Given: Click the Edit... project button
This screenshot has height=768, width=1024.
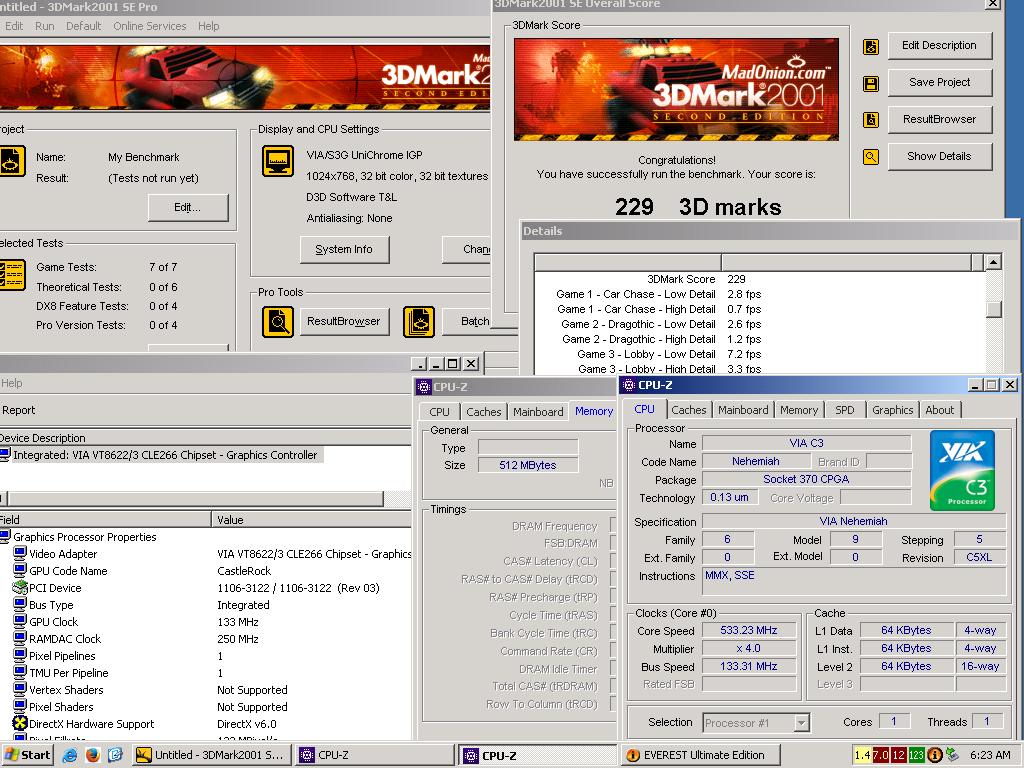Looking at the screenshot, I should click(188, 208).
